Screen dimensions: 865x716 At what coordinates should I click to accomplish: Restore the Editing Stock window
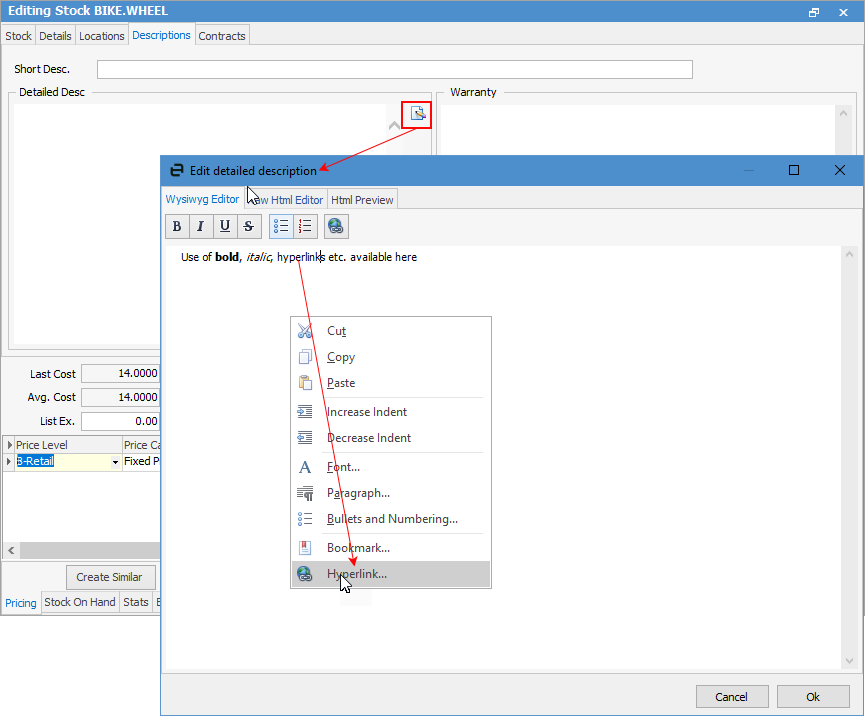[x=814, y=12]
